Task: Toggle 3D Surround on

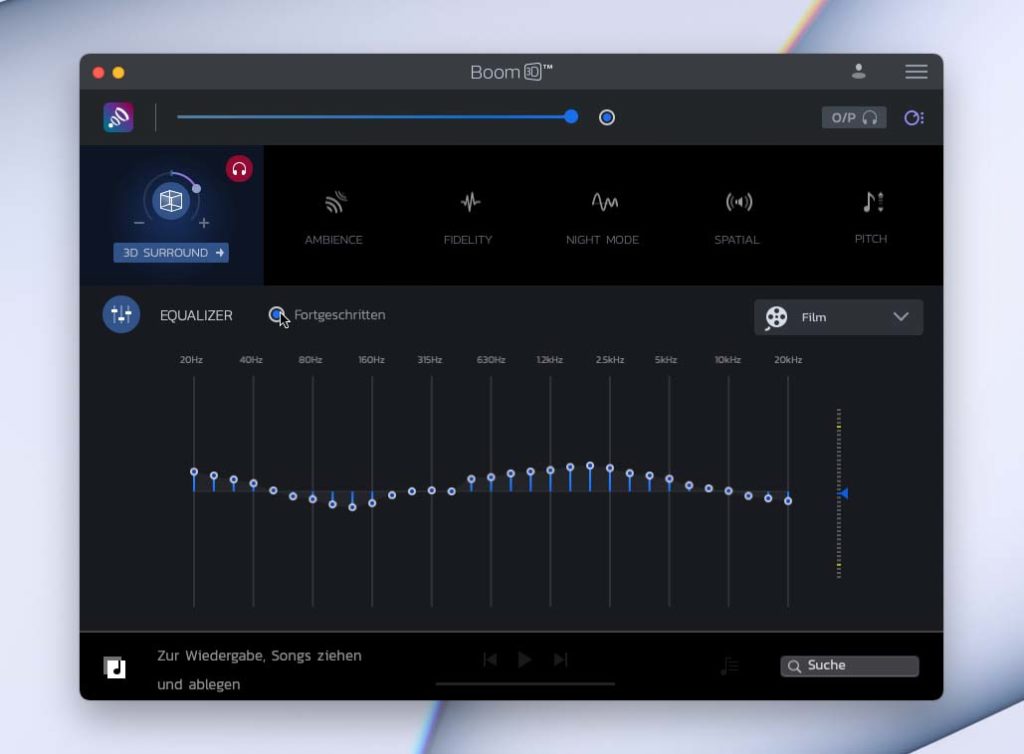Action: pos(171,202)
